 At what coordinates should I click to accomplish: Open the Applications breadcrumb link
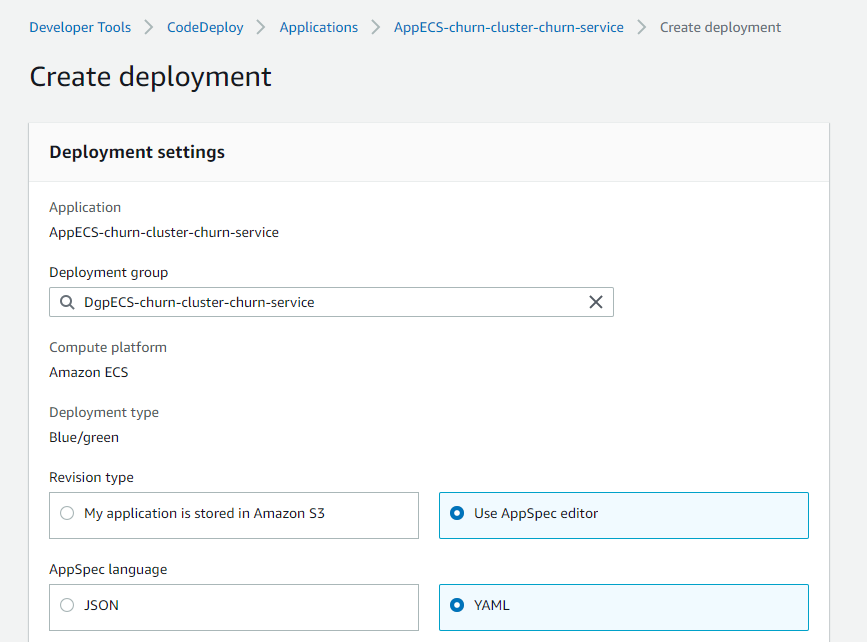(318, 27)
